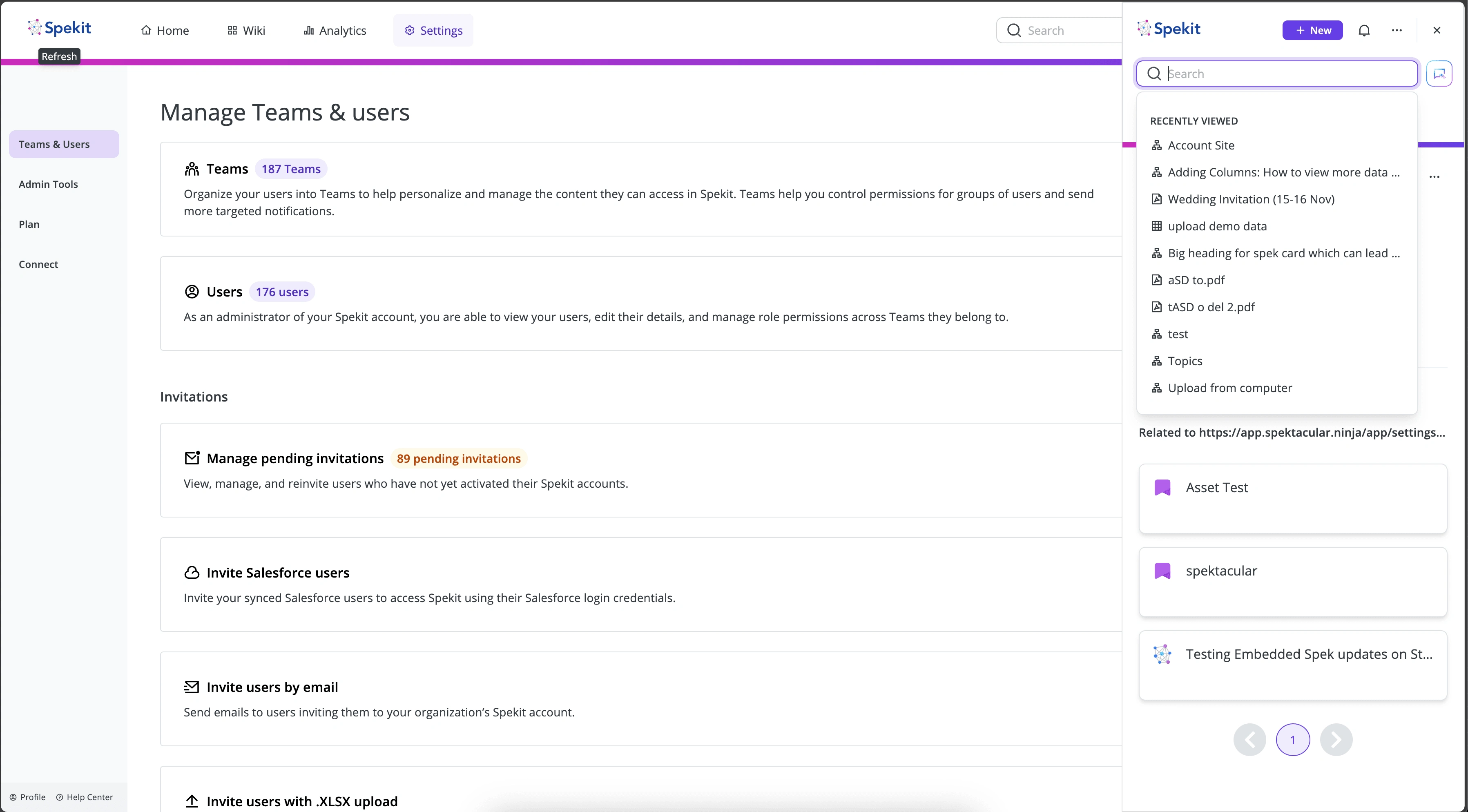
Task: Open the Home tab
Action: (x=165, y=30)
